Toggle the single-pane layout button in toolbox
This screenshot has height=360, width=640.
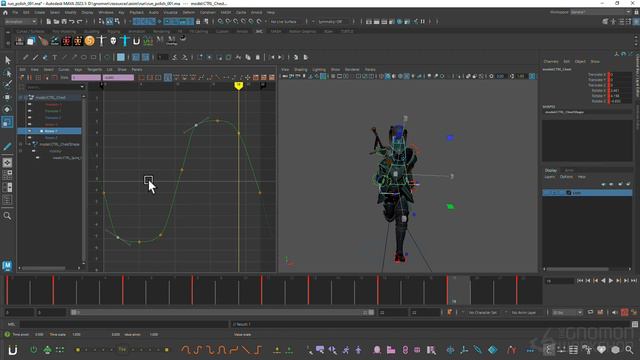[x=7, y=162]
